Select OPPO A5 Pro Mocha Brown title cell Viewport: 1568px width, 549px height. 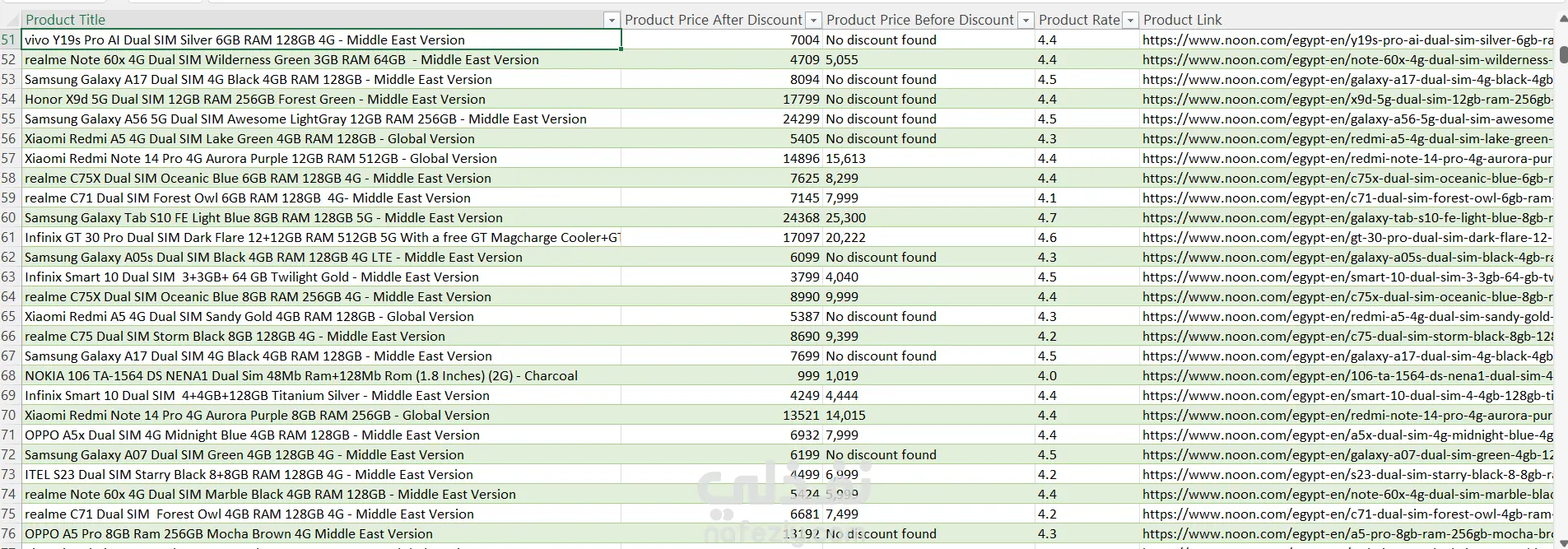click(321, 533)
